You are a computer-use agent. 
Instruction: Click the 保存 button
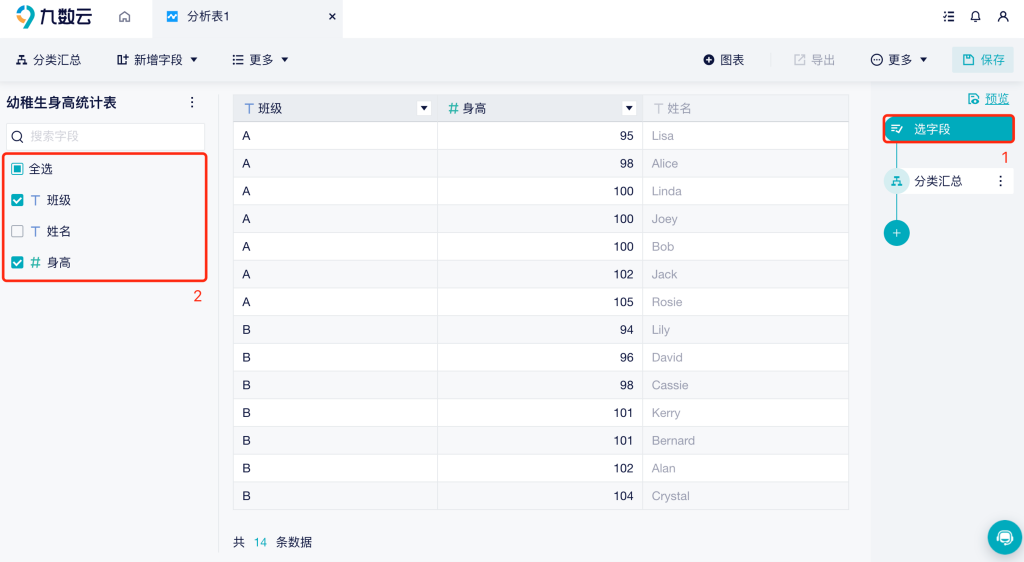tap(982, 60)
